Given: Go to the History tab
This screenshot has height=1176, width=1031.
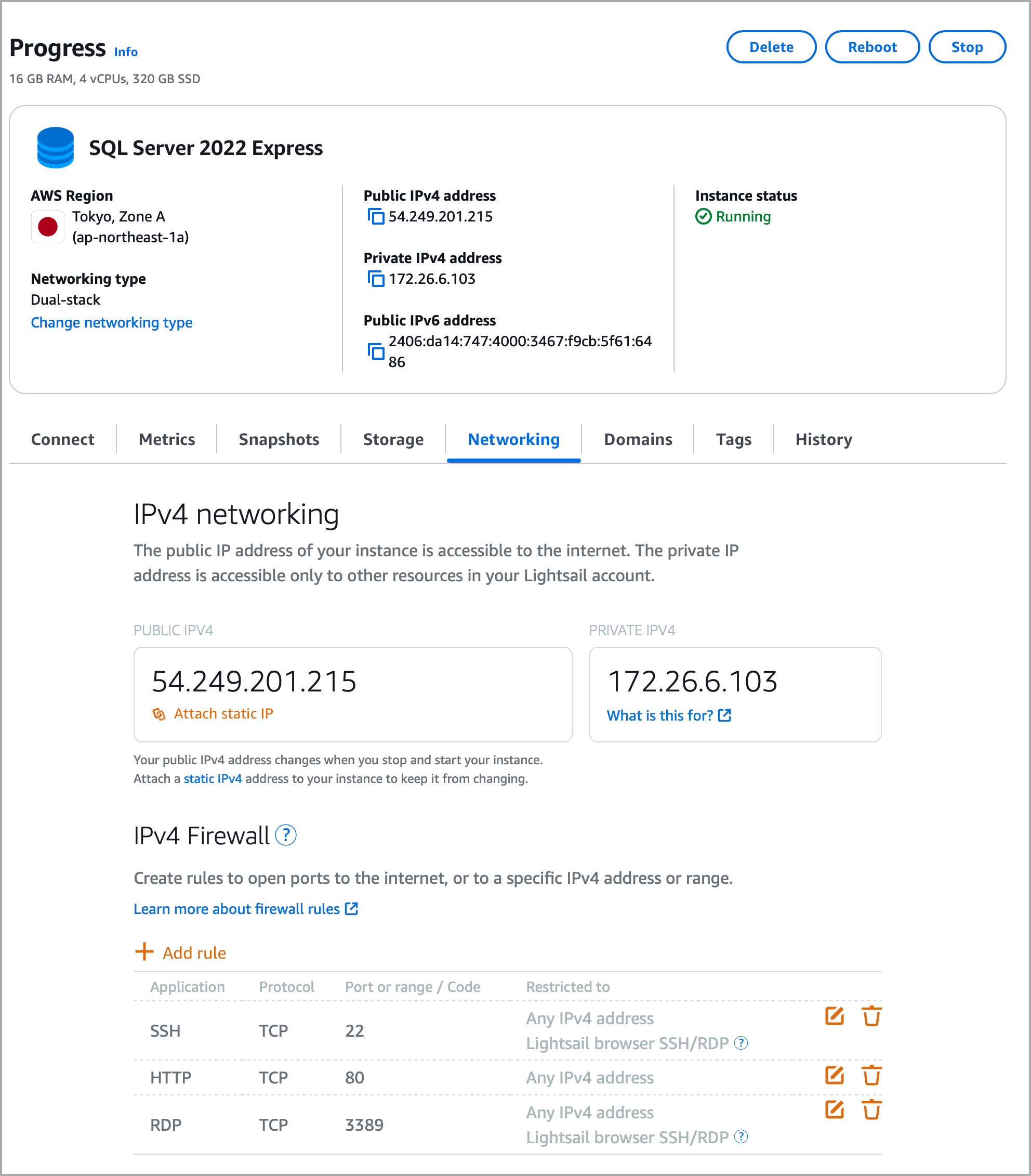Looking at the screenshot, I should (x=824, y=439).
